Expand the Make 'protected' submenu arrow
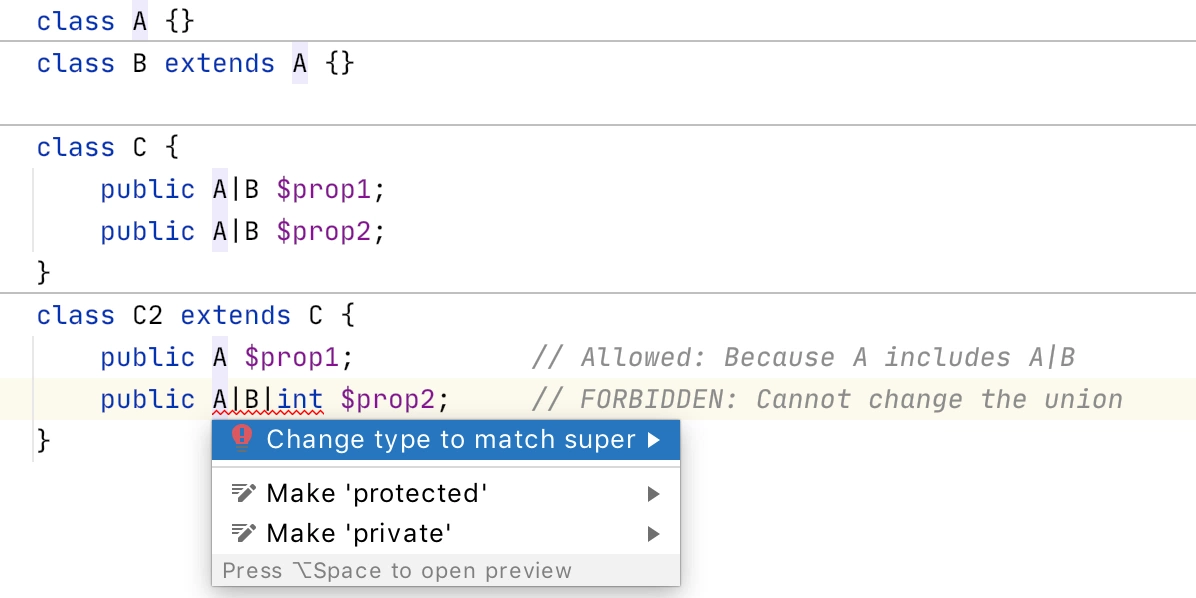Screen dimensions: 1196x598 coord(653,494)
